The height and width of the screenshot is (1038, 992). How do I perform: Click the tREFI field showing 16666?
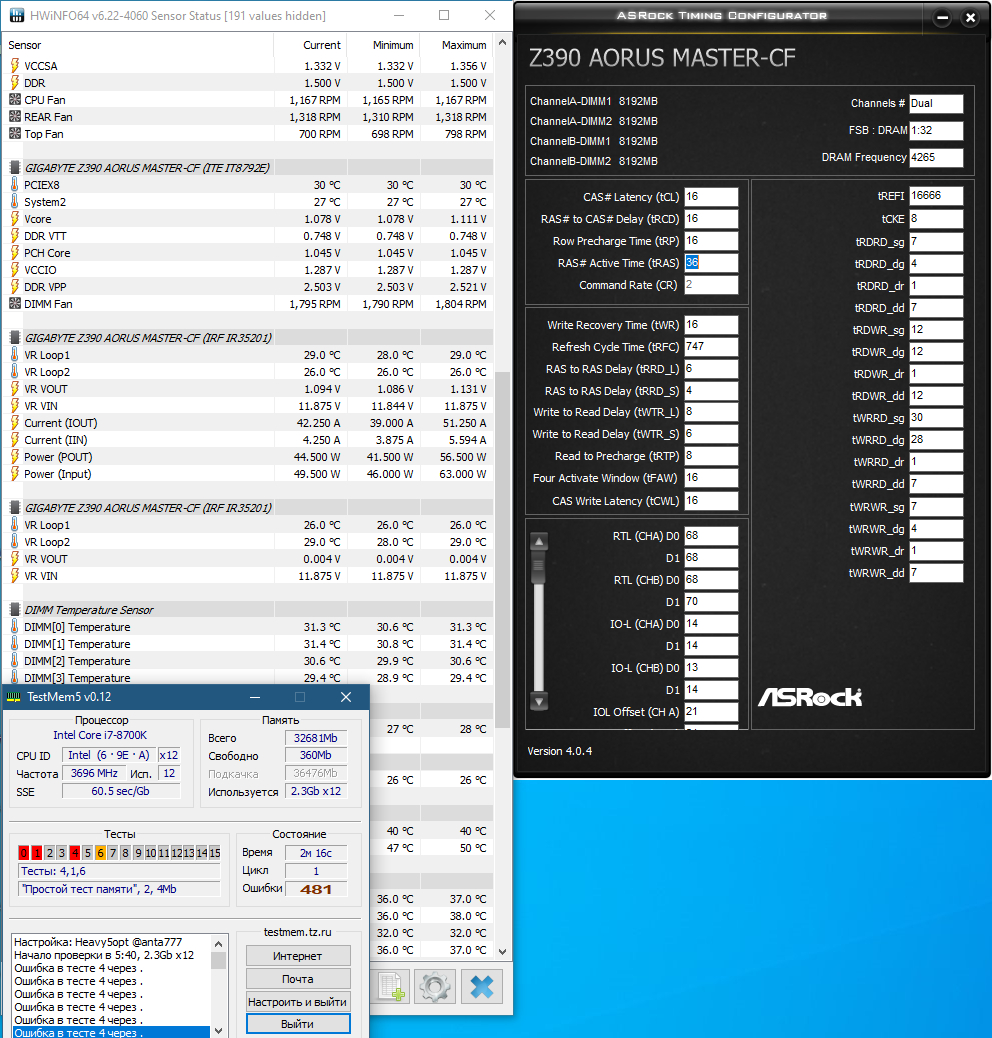[936, 196]
